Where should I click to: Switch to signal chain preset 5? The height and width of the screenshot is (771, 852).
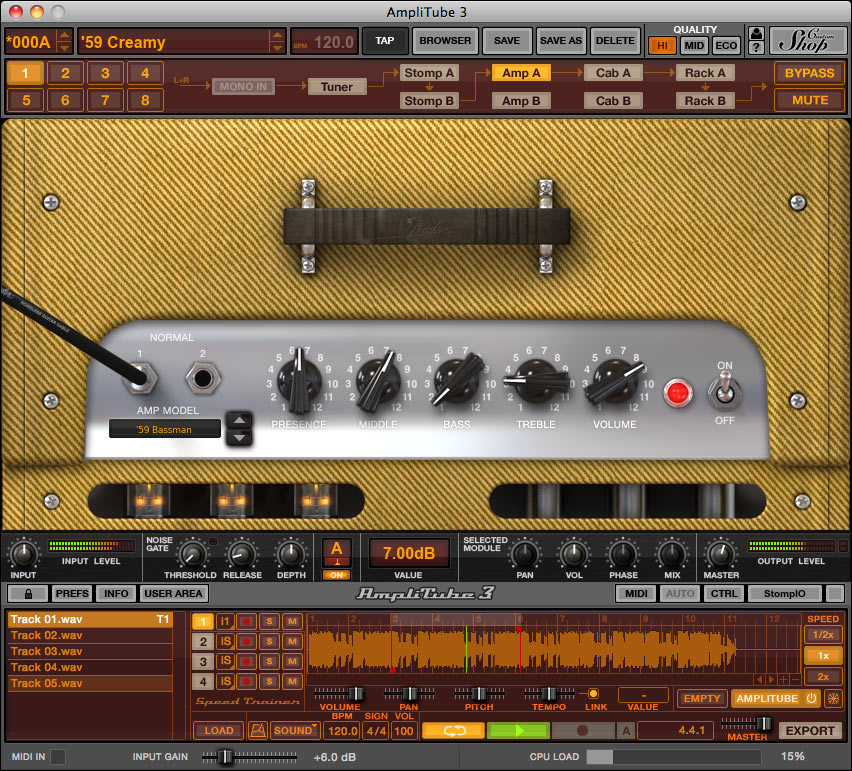(x=26, y=101)
